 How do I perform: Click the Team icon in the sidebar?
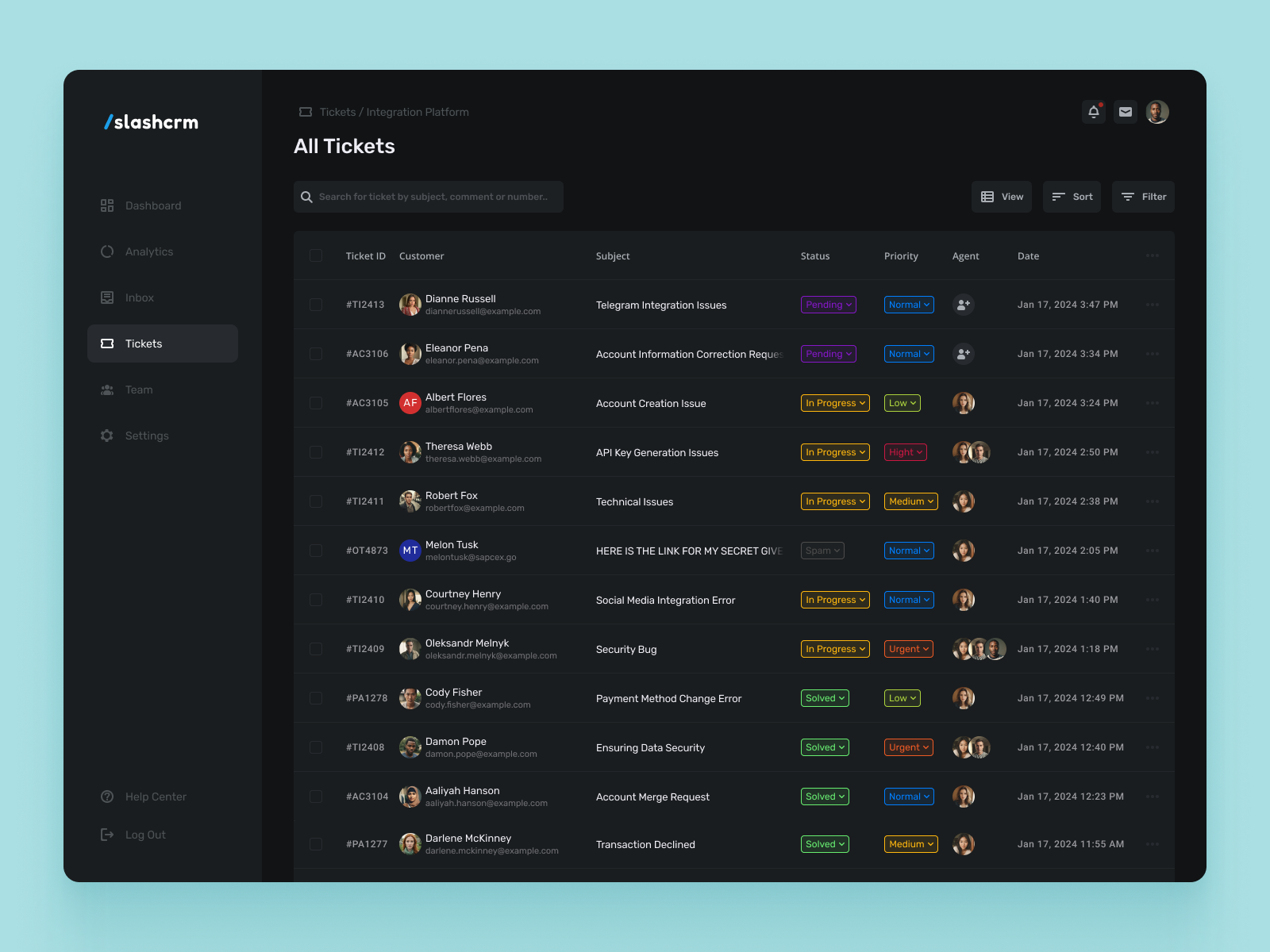click(x=107, y=390)
